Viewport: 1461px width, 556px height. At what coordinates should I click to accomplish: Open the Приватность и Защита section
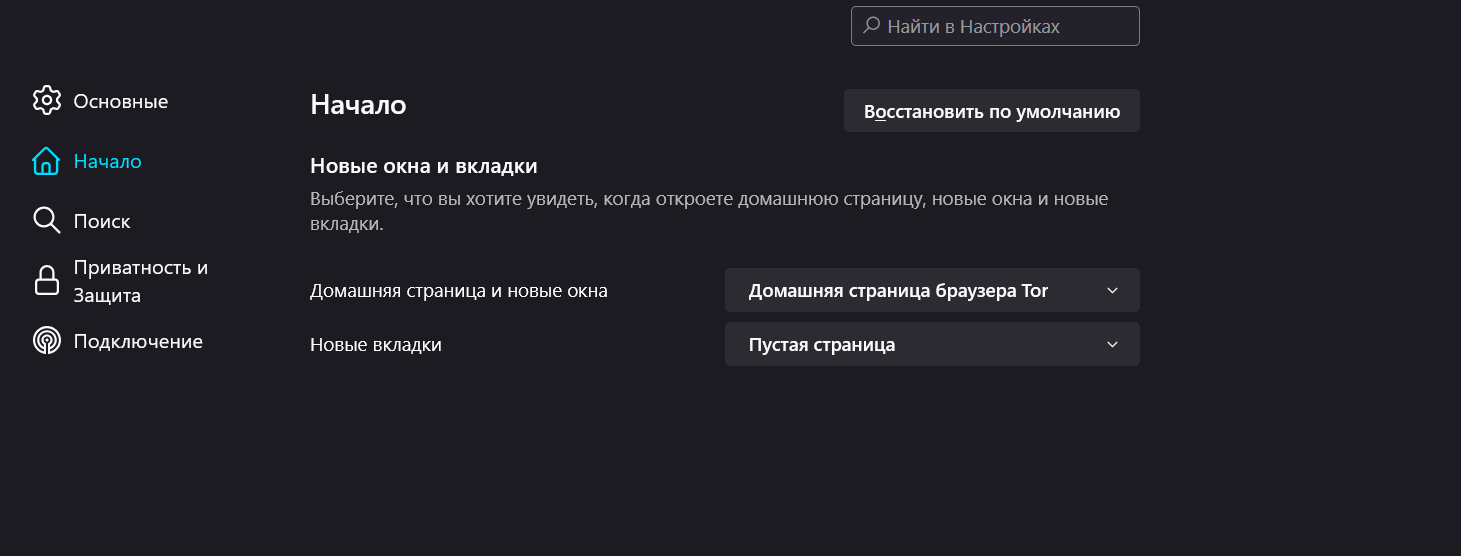(141, 281)
